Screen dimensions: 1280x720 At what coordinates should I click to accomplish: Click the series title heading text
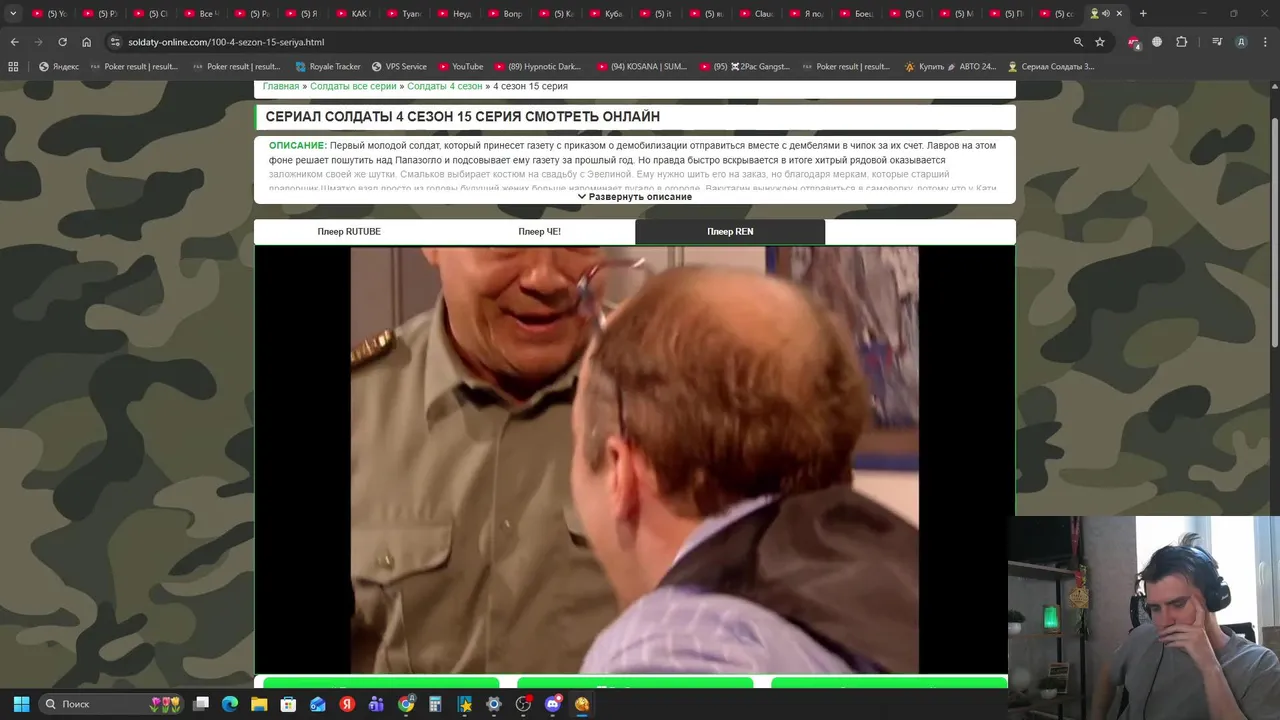pyautogui.click(x=463, y=117)
